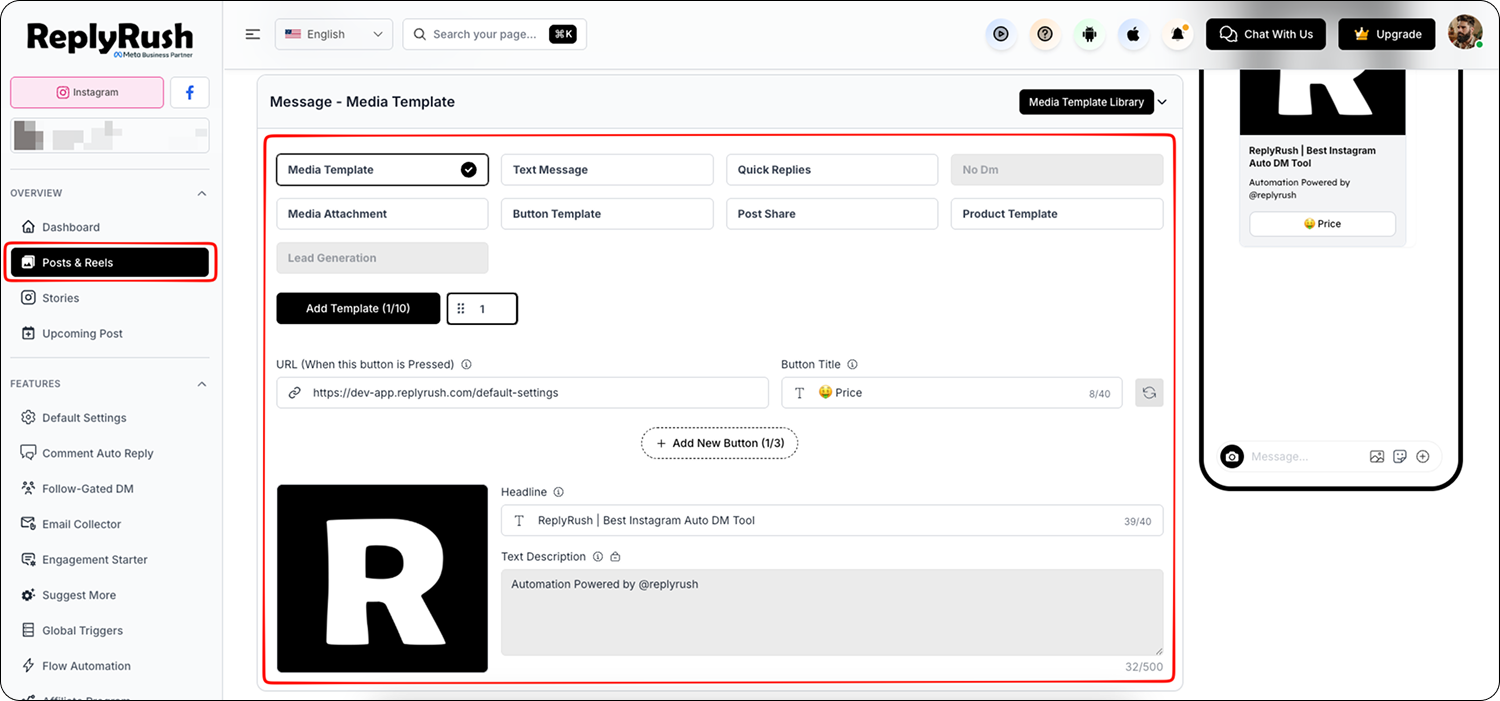Click the ReplyRush logo
This screenshot has height=701, width=1500.
[x=110, y=40]
